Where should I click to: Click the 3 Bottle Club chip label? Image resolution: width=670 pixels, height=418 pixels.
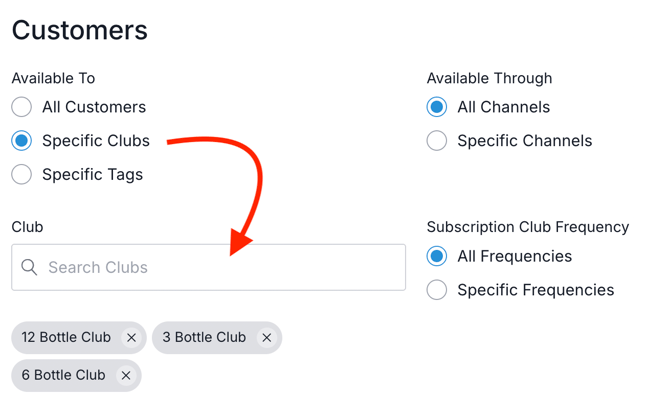(x=204, y=338)
